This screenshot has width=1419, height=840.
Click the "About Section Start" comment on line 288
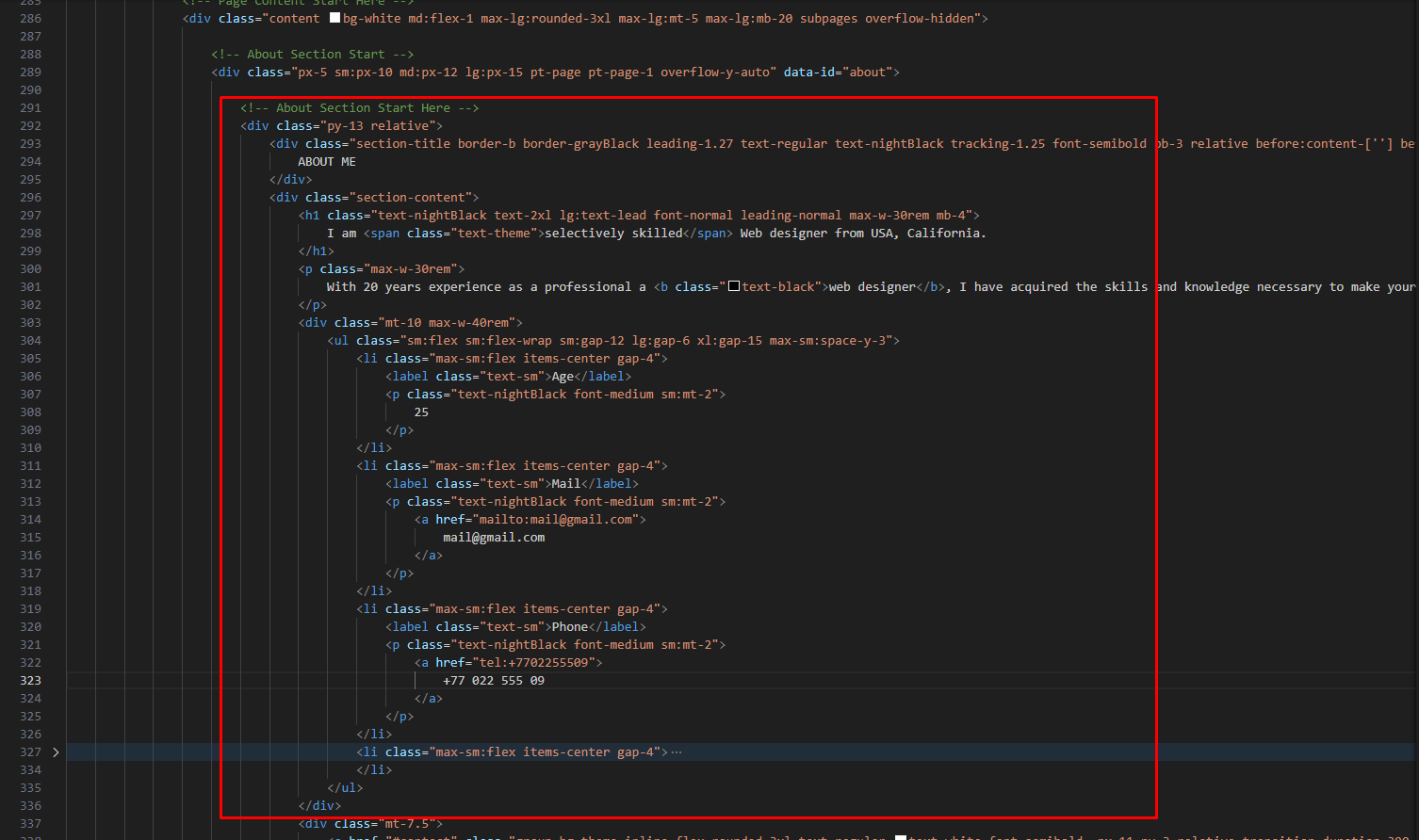point(312,54)
